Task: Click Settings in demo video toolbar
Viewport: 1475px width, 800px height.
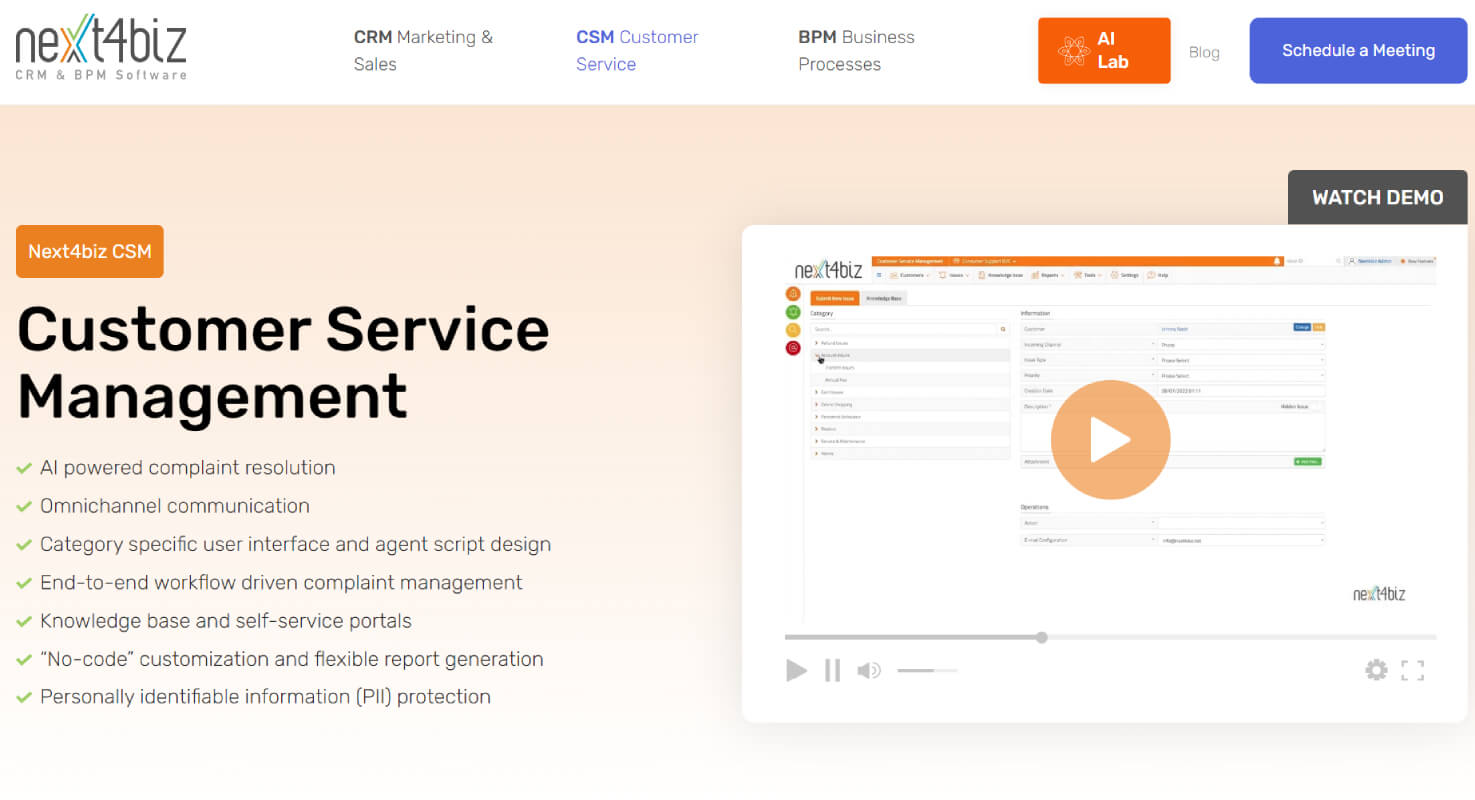Action: 1125,275
